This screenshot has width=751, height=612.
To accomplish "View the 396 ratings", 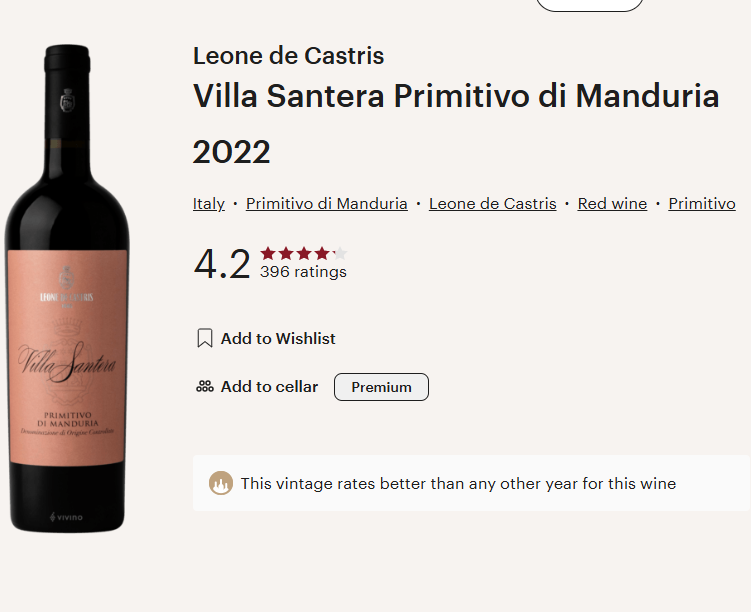I will (x=303, y=272).
